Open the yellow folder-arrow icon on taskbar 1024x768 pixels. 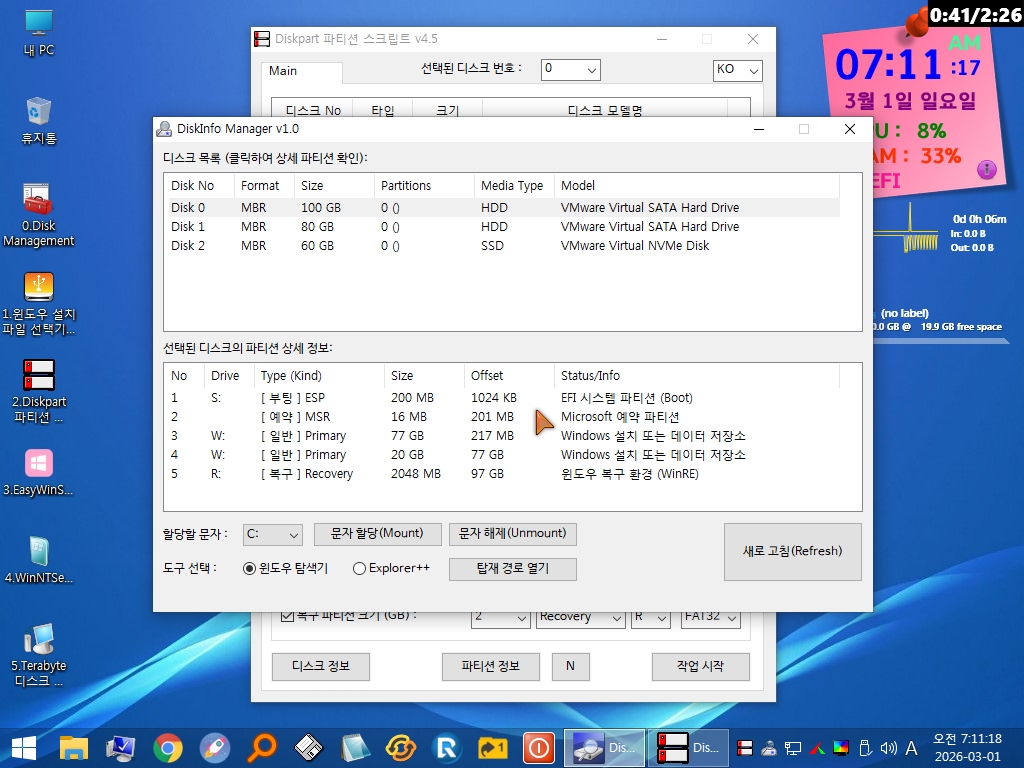tap(493, 748)
